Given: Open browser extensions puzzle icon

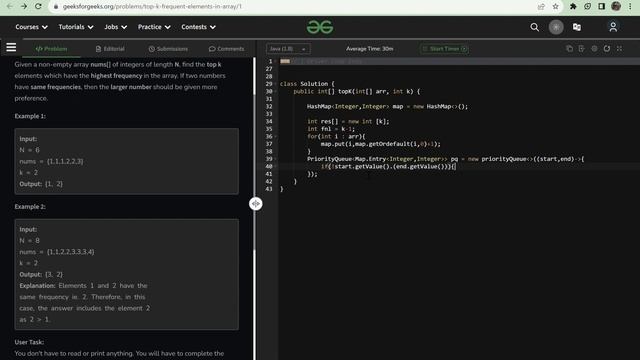Looking at the screenshot, I should pos(573,7).
